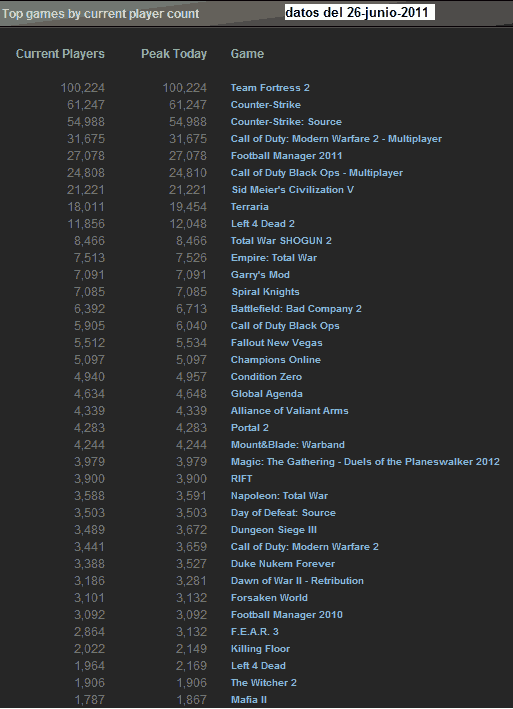Open the Left 4 Dead 2 link
513x709 pixels.
[x=263, y=224]
